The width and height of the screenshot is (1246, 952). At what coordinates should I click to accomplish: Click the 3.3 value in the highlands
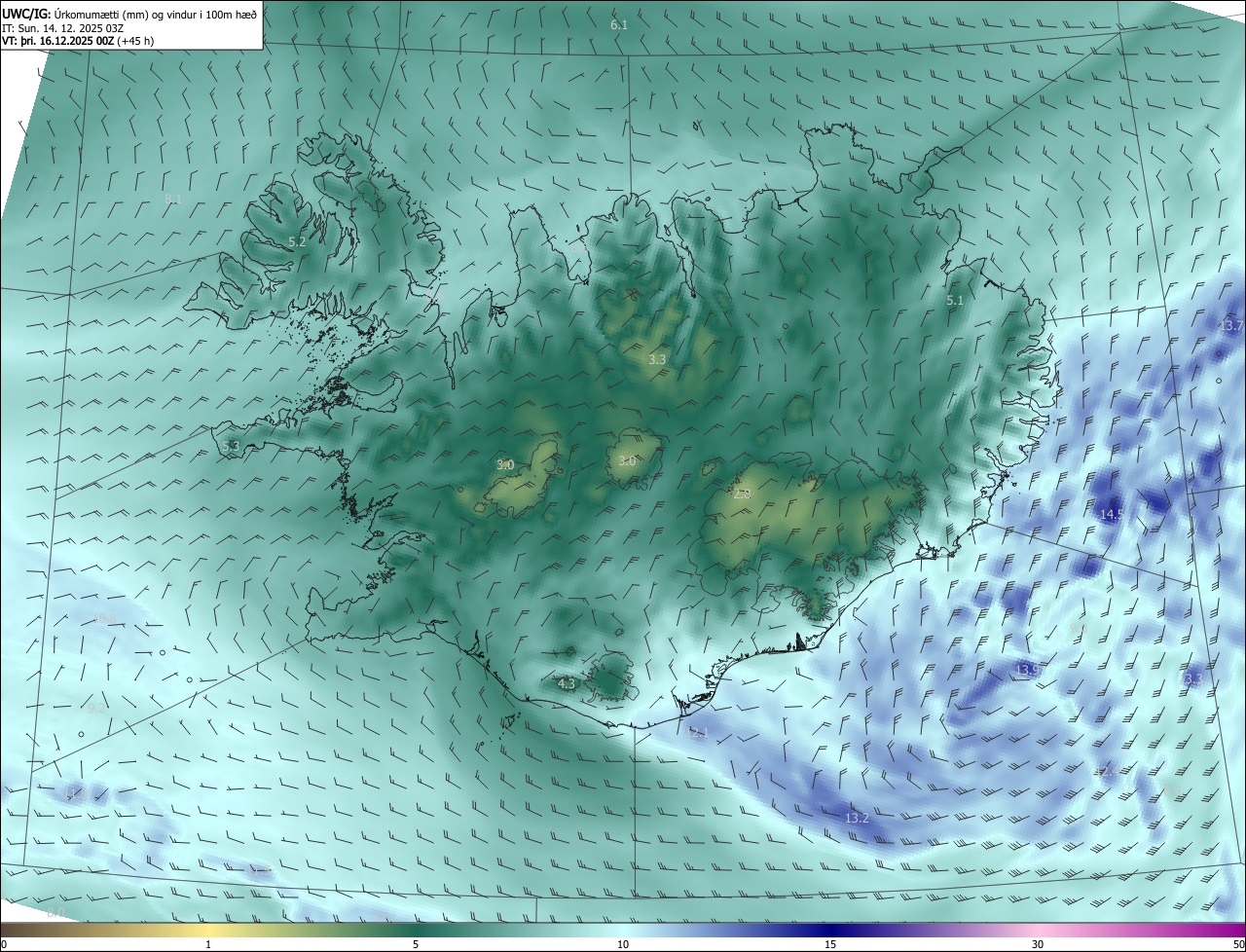click(x=657, y=359)
